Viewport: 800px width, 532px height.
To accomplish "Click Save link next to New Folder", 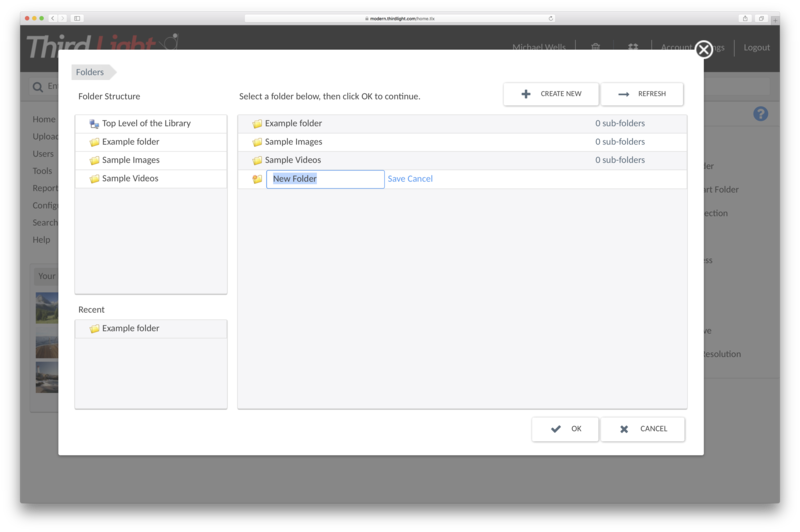I will [x=396, y=179].
